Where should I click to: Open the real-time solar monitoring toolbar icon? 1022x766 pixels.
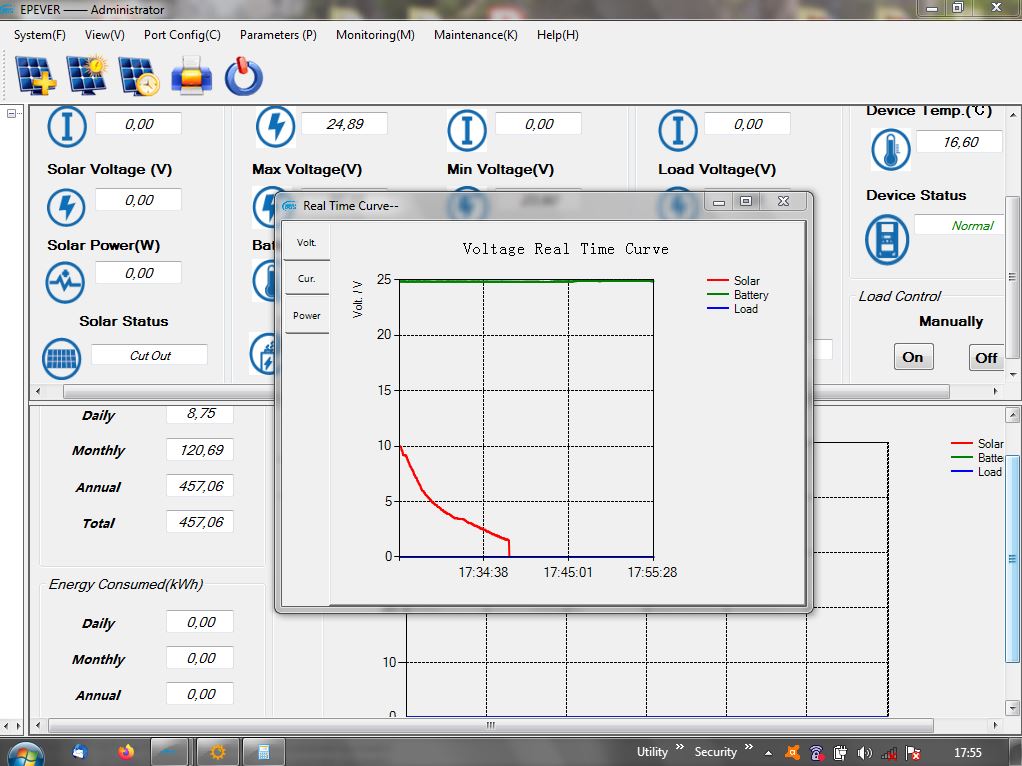click(87, 75)
